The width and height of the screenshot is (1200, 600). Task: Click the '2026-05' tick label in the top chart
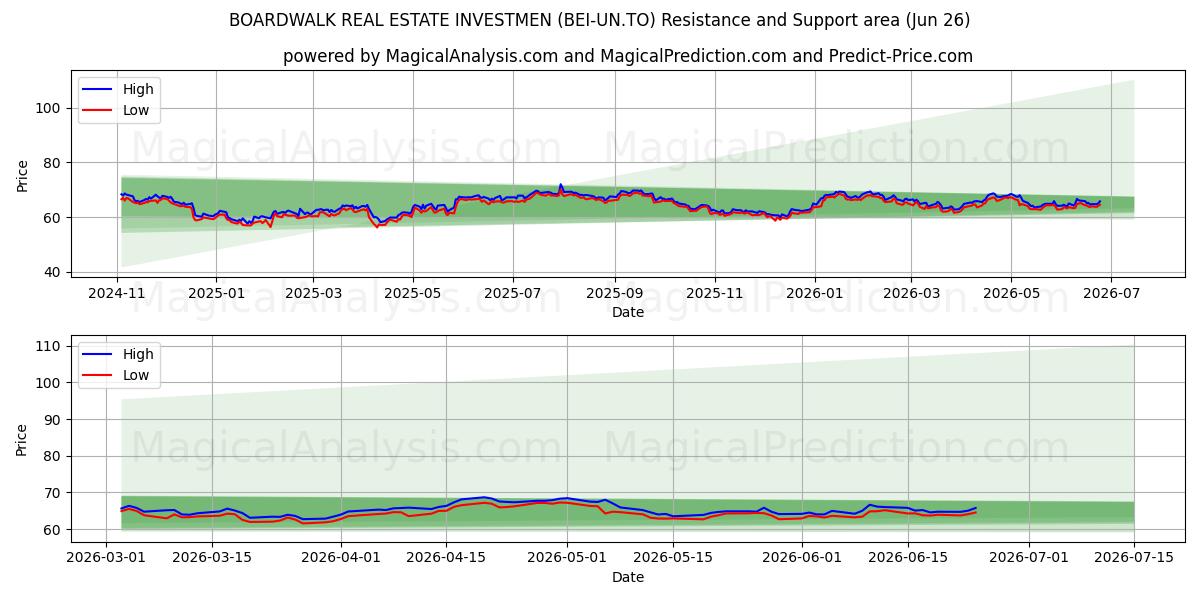1010,293
